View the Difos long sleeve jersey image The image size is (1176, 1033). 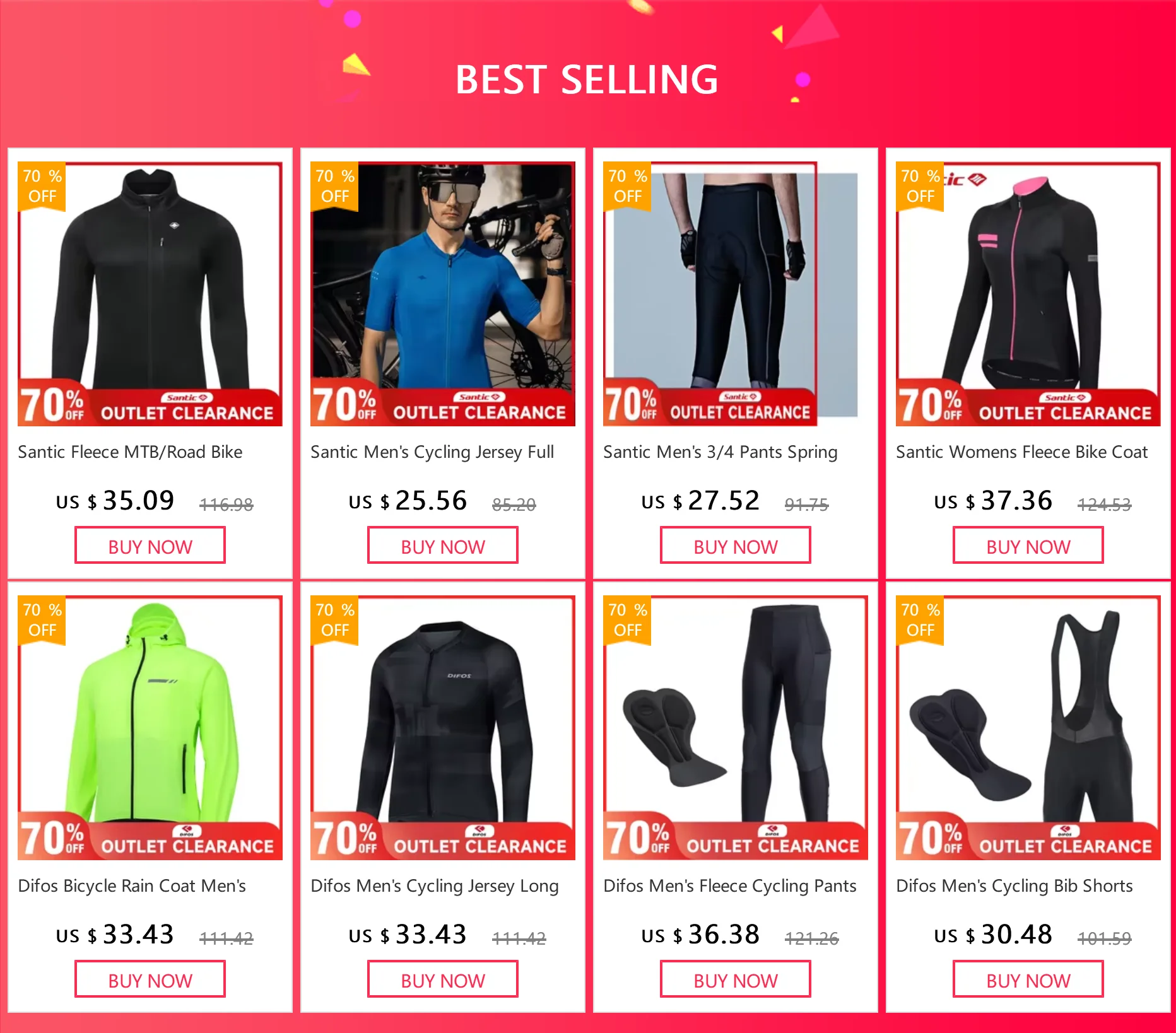tap(443, 728)
